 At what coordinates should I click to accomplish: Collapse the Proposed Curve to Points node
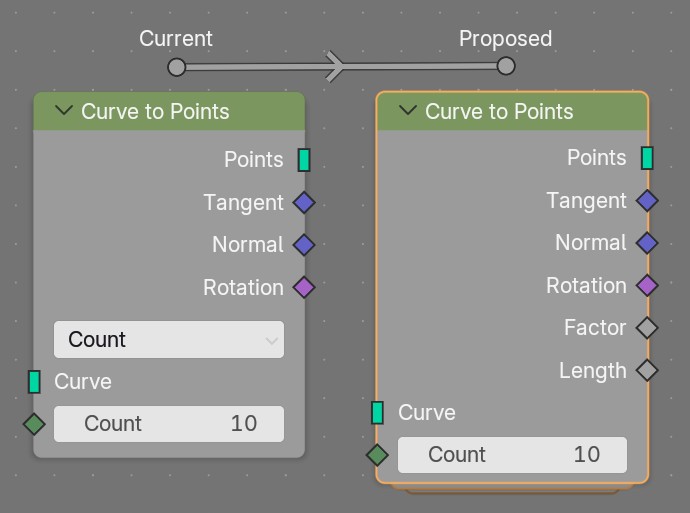point(408,110)
